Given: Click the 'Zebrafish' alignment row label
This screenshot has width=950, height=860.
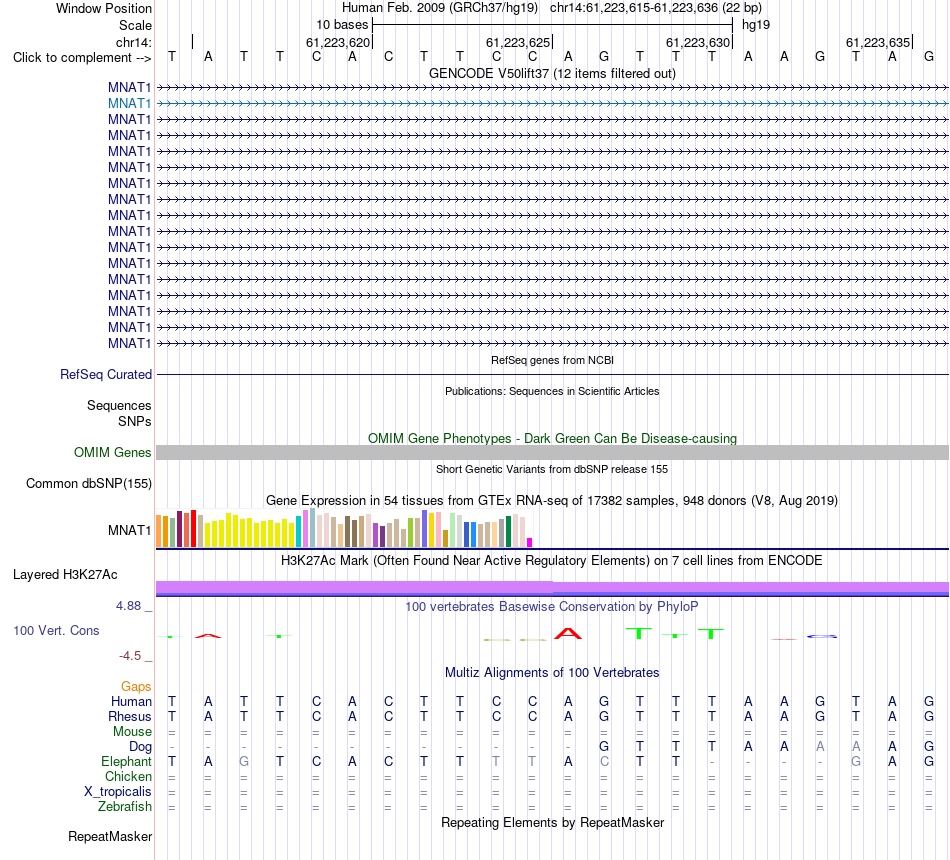Looking at the screenshot, I should pos(125,807).
